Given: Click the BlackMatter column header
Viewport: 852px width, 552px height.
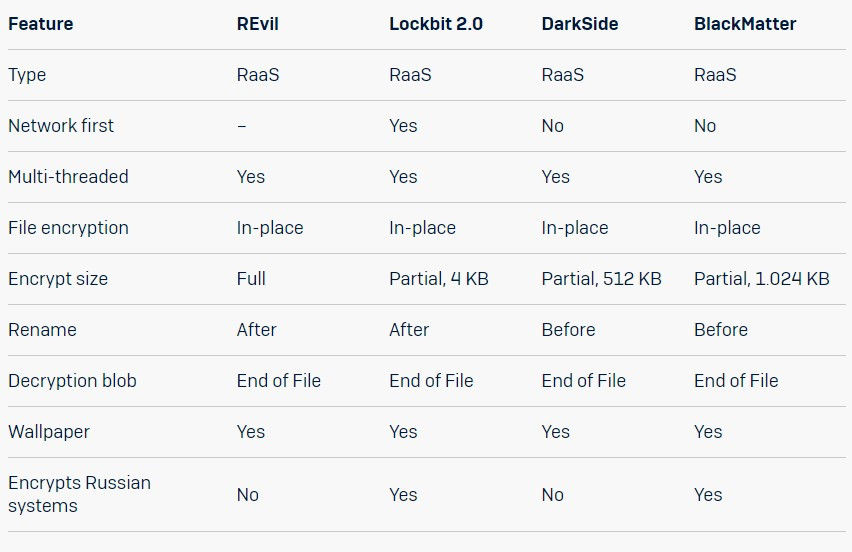Looking at the screenshot, I should click(x=745, y=24).
